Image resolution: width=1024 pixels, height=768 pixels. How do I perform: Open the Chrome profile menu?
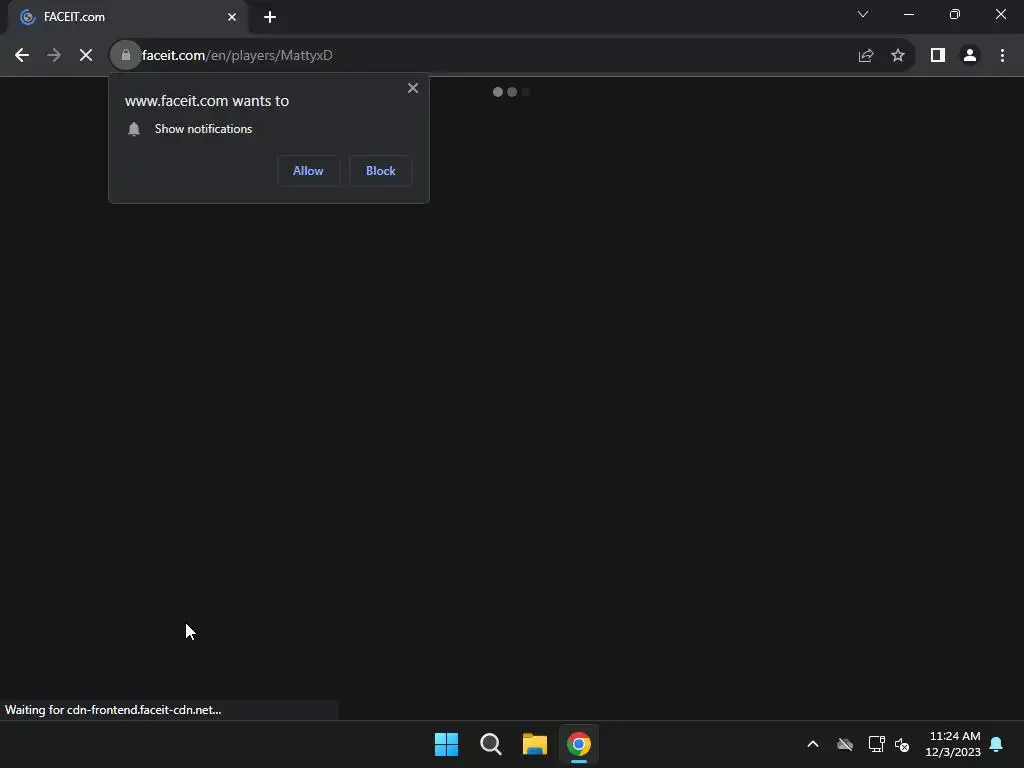click(x=970, y=56)
